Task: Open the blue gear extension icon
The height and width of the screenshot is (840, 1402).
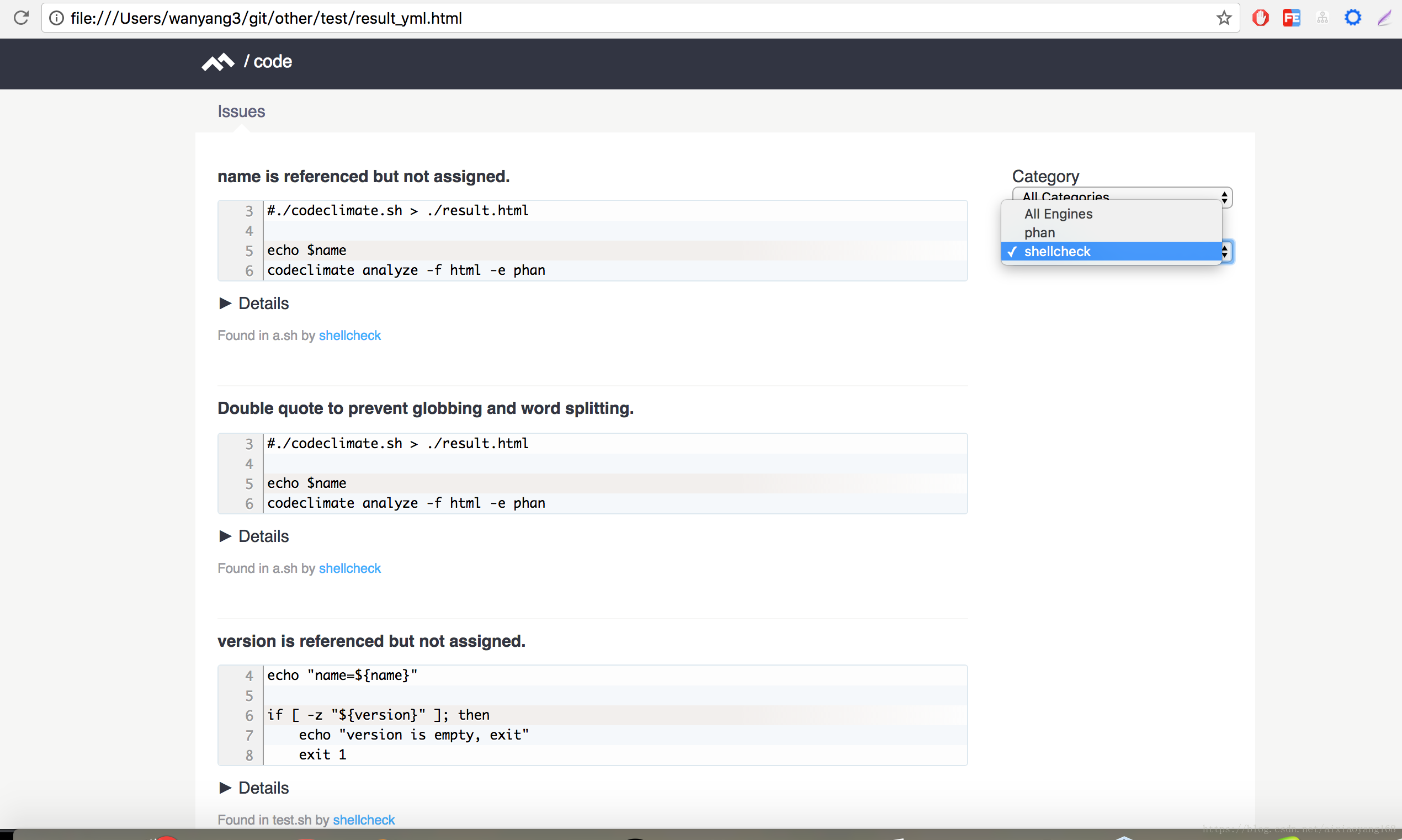Action: 1353,18
